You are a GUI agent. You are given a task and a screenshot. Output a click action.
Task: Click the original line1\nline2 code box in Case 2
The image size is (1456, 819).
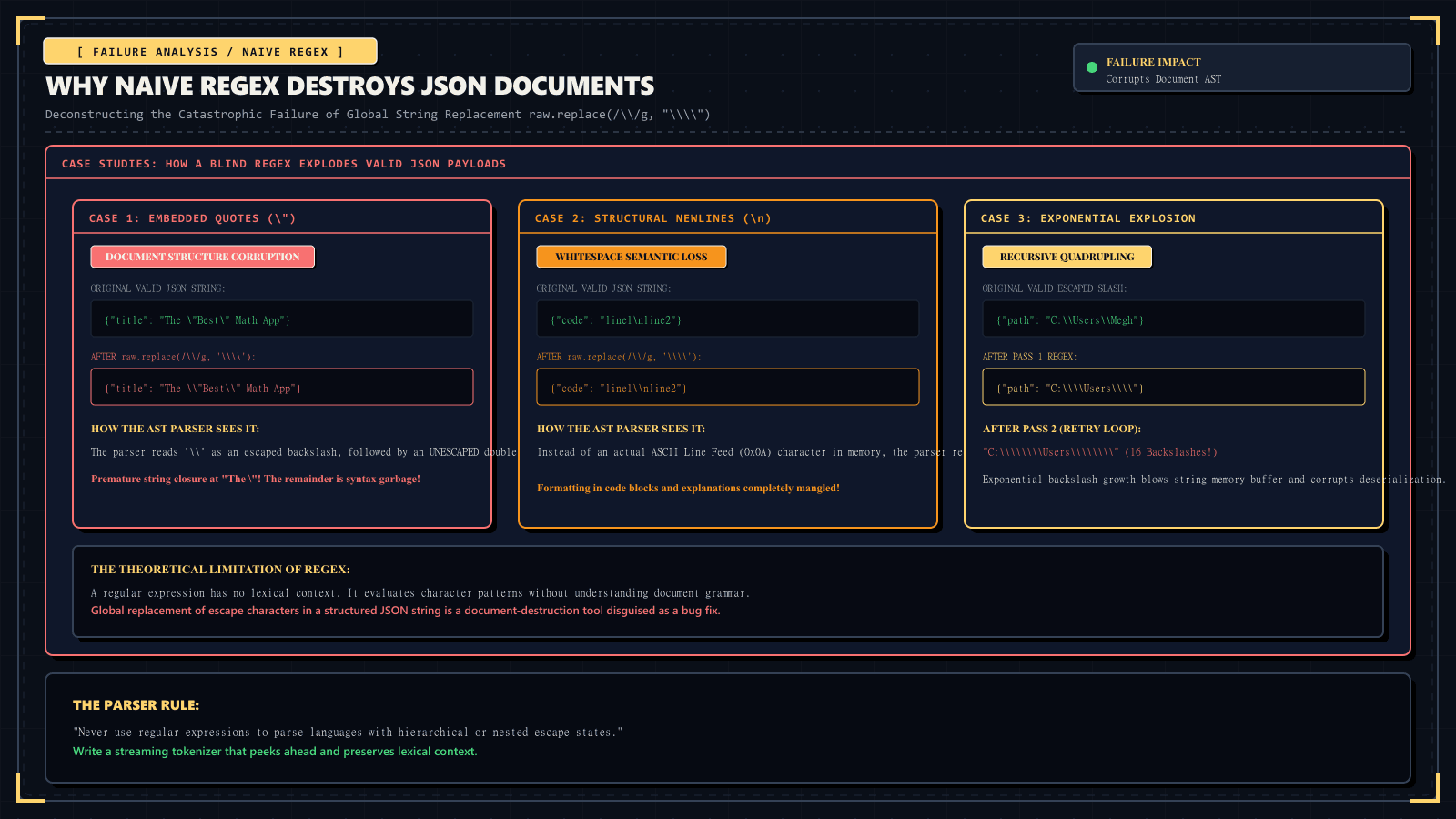coord(728,319)
